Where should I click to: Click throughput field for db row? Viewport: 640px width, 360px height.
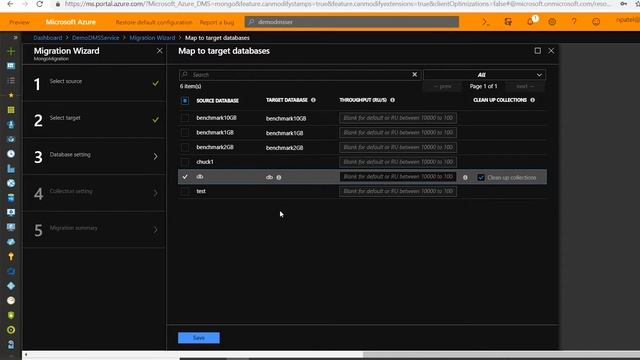[398, 177]
